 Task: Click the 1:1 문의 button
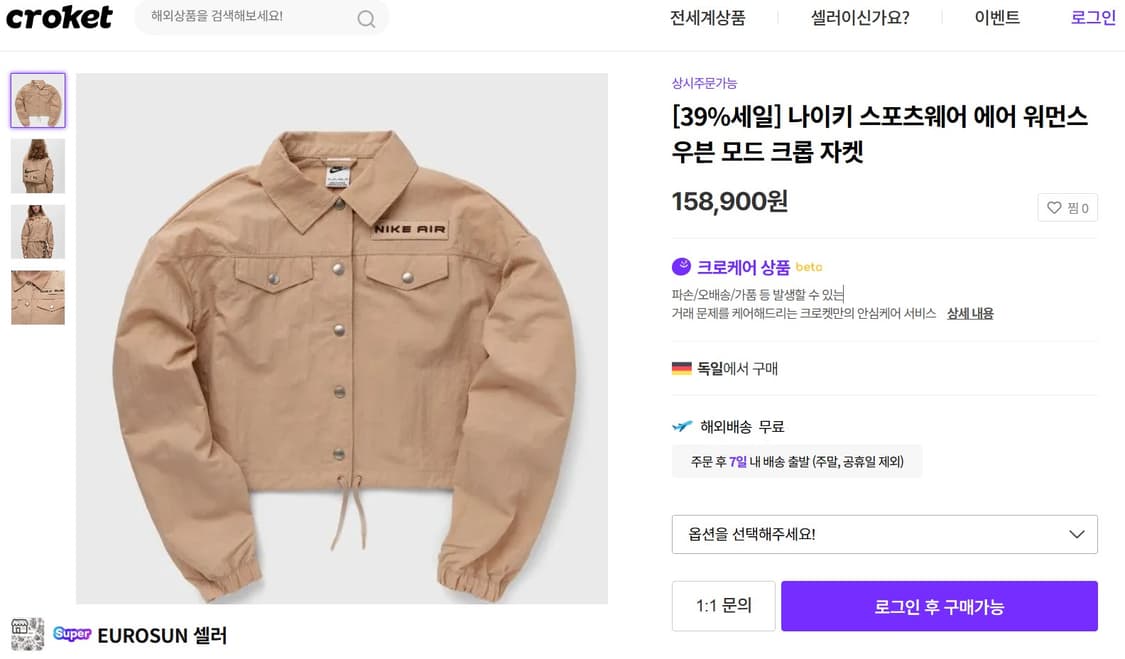(723, 606)
